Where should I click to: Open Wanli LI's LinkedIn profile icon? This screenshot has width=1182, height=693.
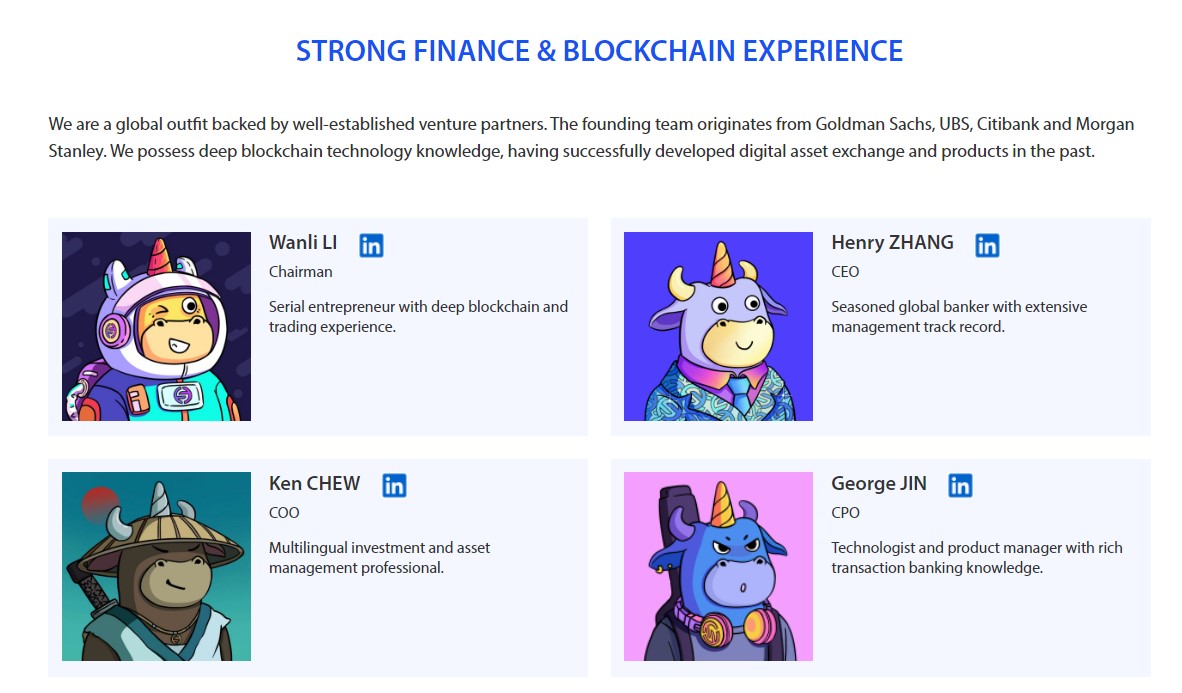[371, 245]
